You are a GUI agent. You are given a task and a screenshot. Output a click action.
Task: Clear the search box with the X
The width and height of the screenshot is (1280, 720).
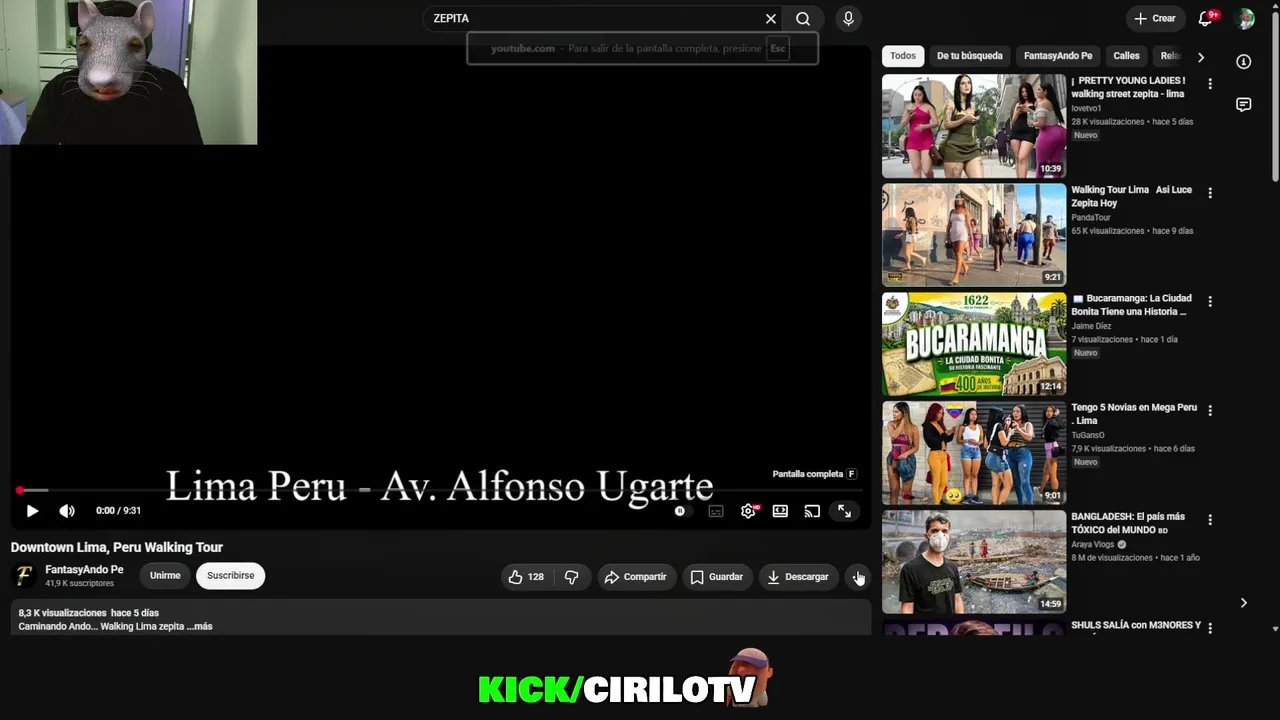(771, 19)
